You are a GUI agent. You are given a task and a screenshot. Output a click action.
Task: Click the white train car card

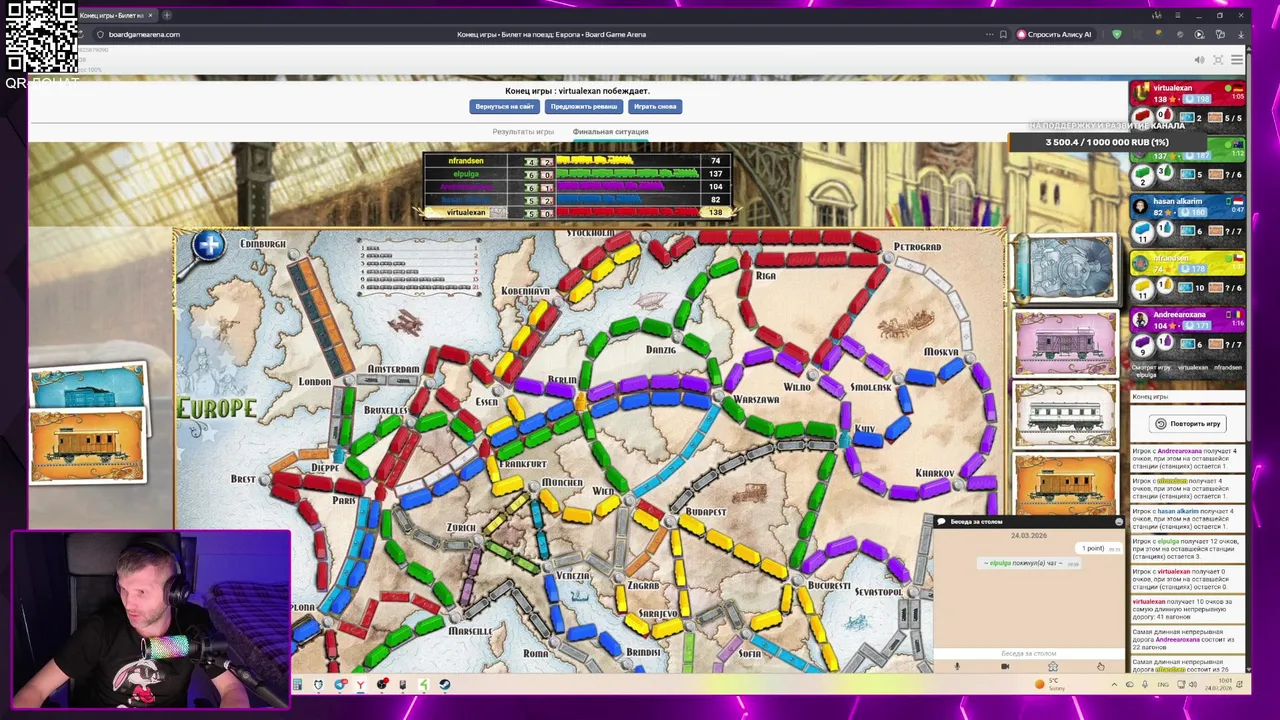tap(1066, 415)
